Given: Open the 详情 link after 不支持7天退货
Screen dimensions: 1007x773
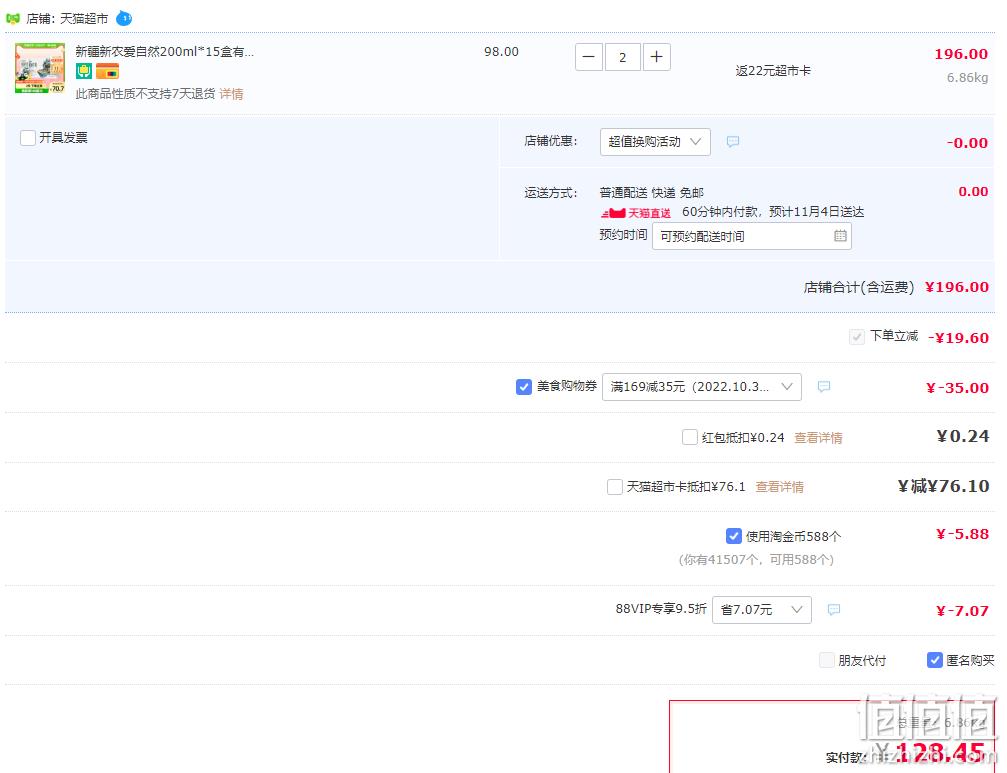Looking at the screenshot, I should click(231, 94).
